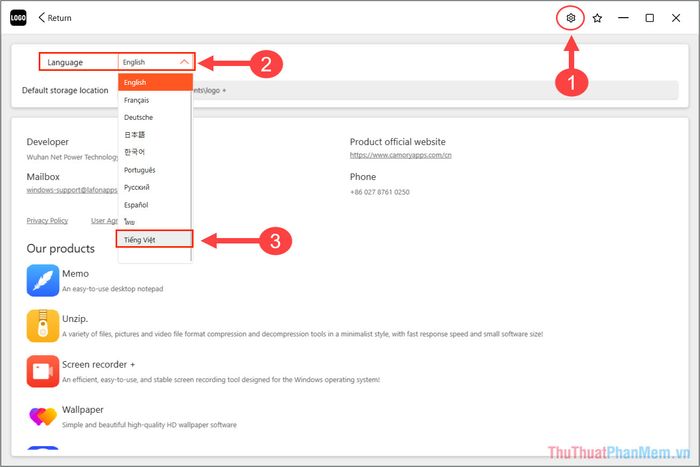The height and width of the screenshot is (467, 700).
Task: Open the Wallpaper hearts icon
Action: [43, 417]
